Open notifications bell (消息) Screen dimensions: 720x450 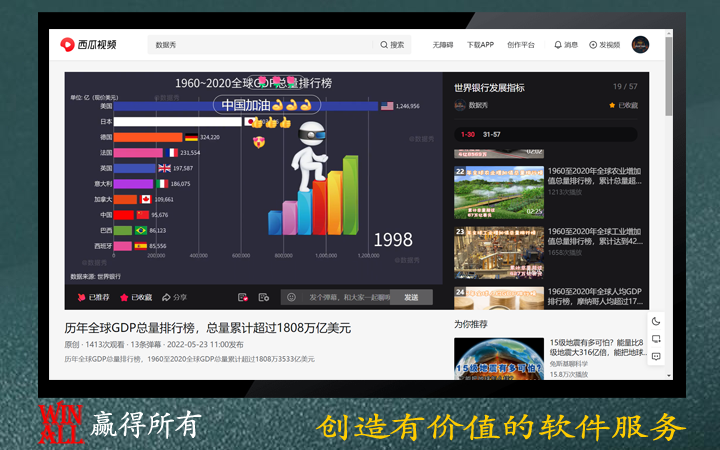[565, 45]
